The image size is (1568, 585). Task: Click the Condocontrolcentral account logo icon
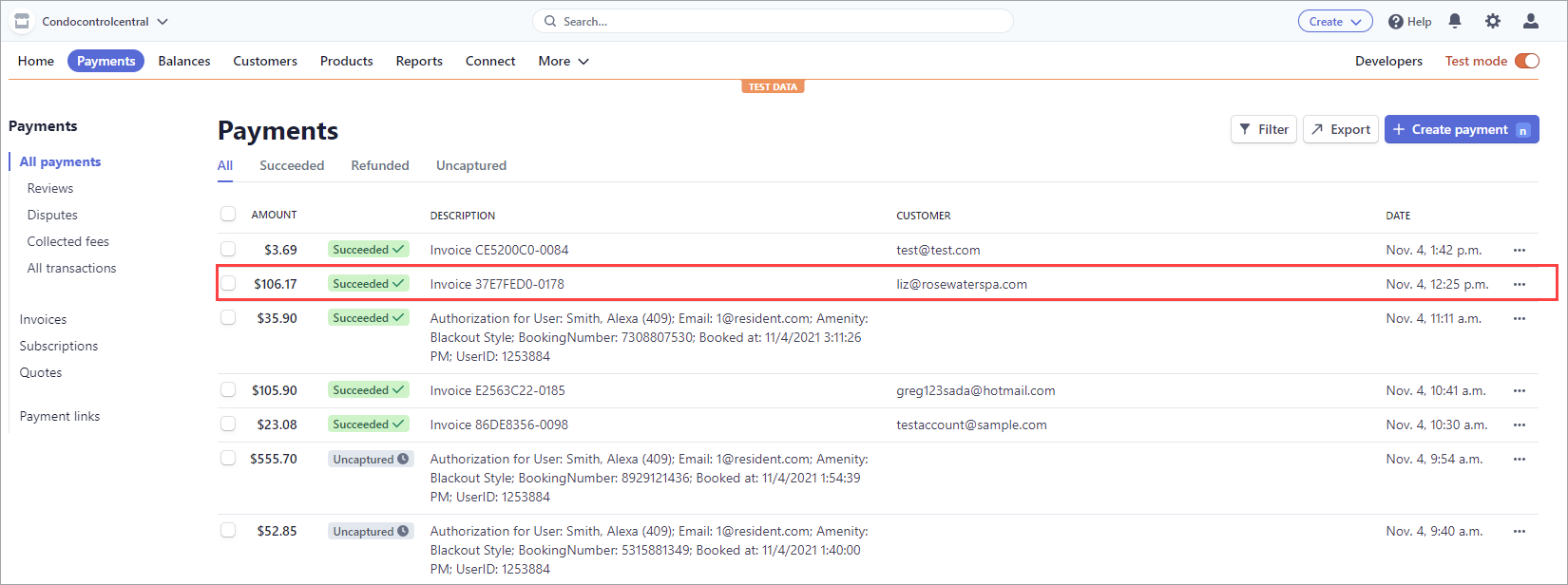(x=22, y=21)
